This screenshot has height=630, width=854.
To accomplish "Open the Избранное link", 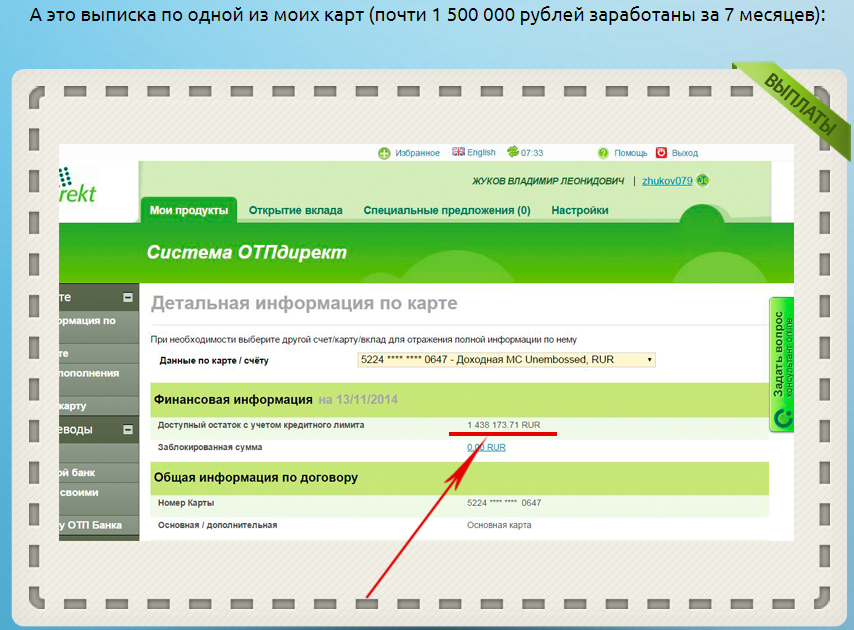I will [417, 153].
